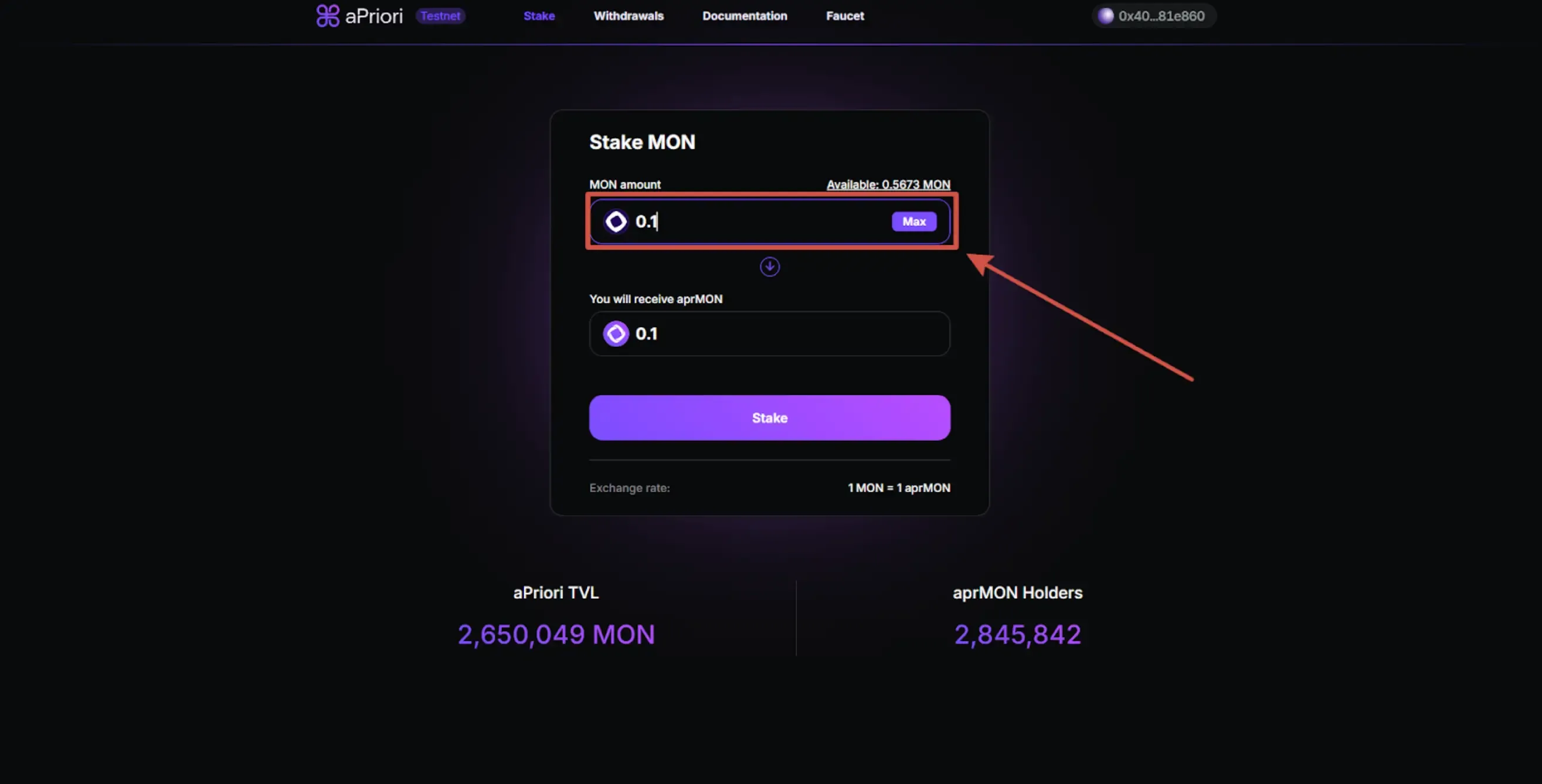Open the wallet address 0x40...81e860 menu
The width and height of the screenshot is (1542, 784).
1161,16
